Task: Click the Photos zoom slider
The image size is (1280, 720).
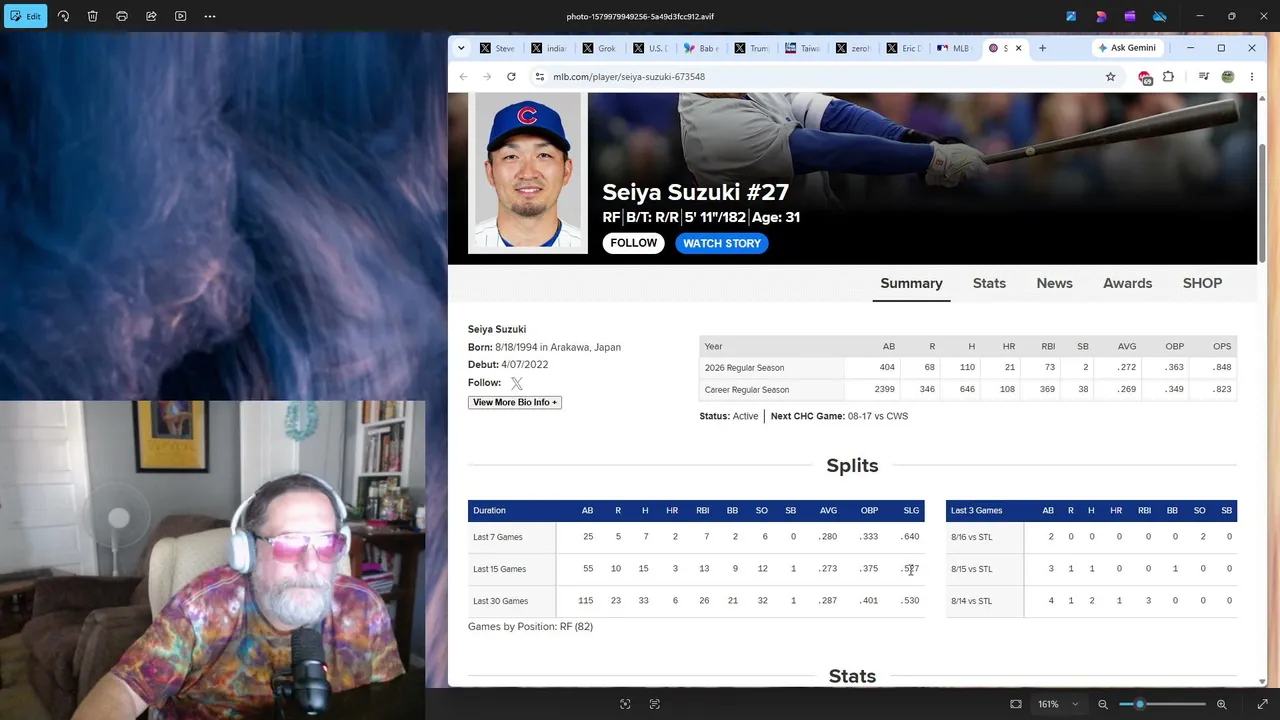Action: coord(1164,704)
